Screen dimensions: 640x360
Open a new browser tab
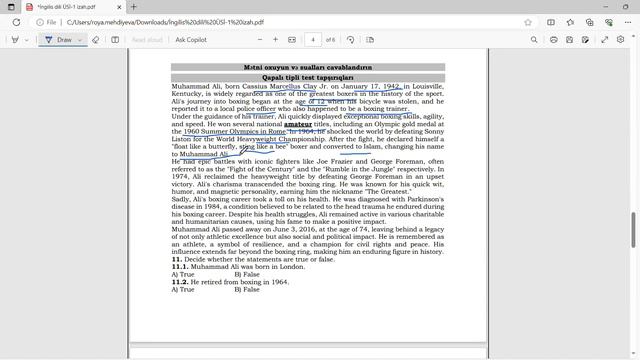point(133,7)
